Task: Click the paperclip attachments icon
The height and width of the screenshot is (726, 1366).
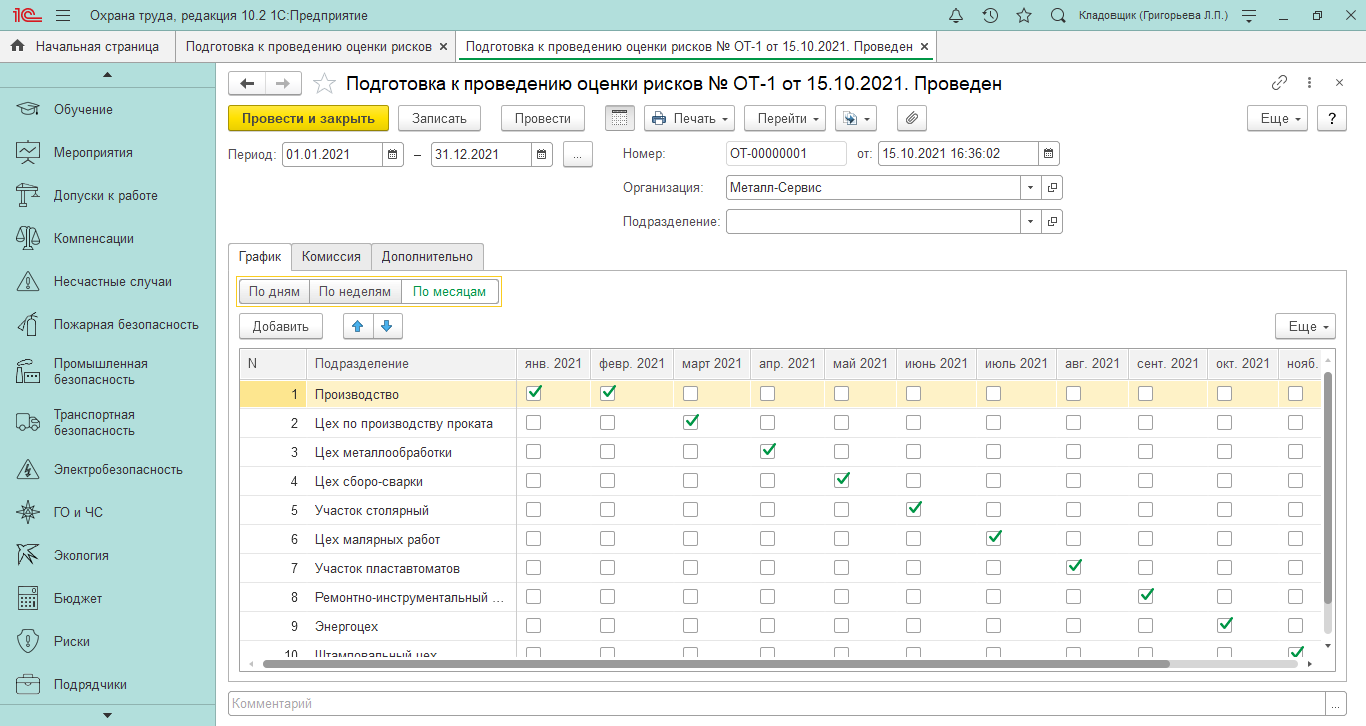Action: pos(911,118)
